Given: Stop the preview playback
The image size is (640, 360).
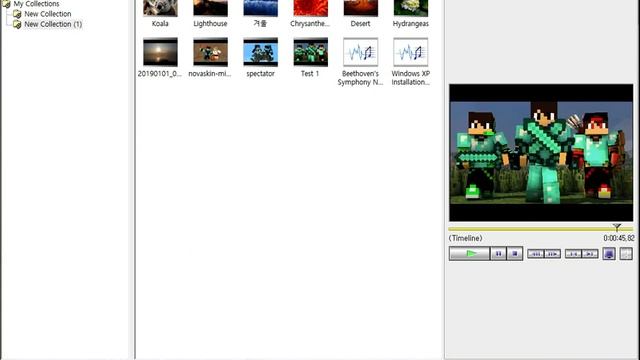Looking at the screenshot, I should [515, 253].
